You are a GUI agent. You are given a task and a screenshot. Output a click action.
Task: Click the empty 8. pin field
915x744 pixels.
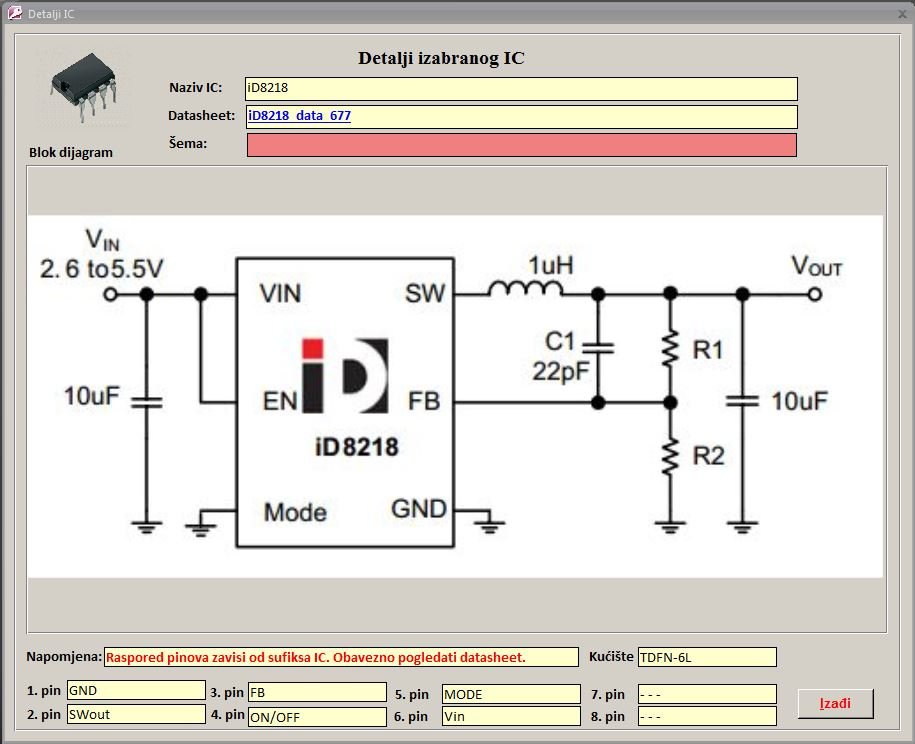(706, 716)
